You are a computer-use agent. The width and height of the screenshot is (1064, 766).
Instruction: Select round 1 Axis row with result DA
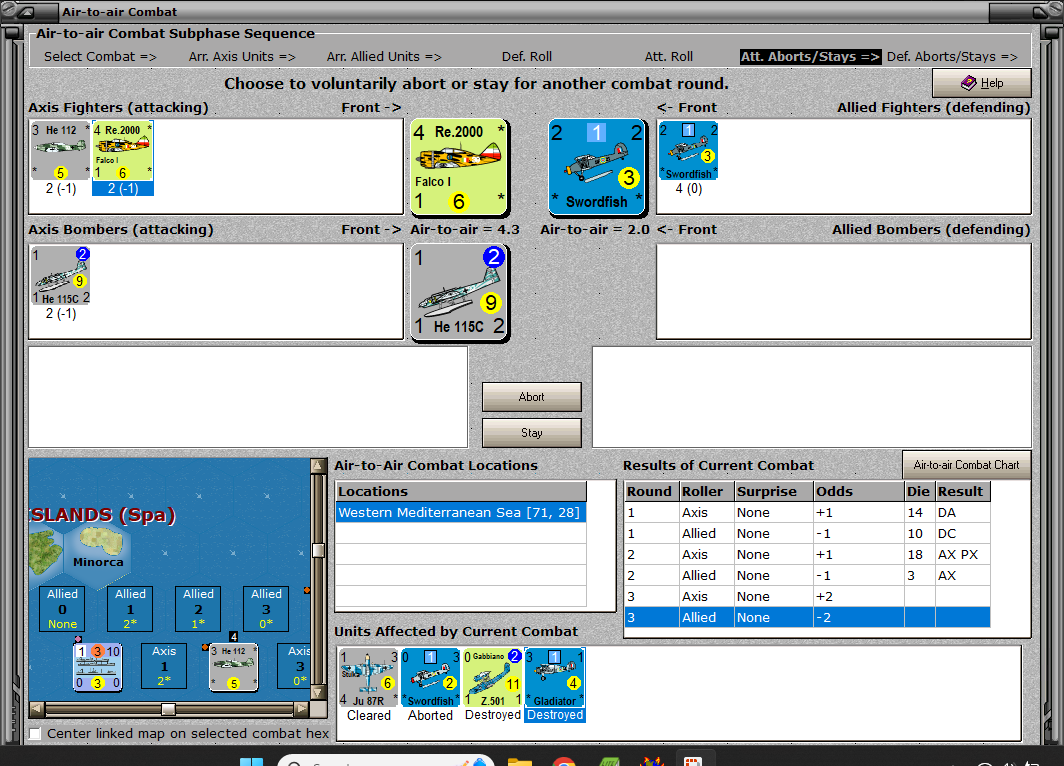[807, 512]
